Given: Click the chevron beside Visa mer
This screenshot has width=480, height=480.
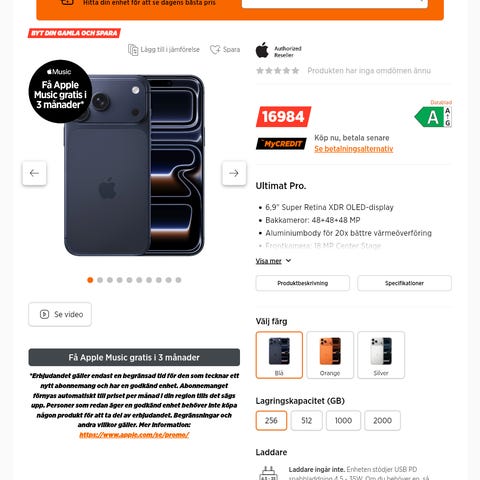Looking at the screenshot, I should tap(288, 261).
